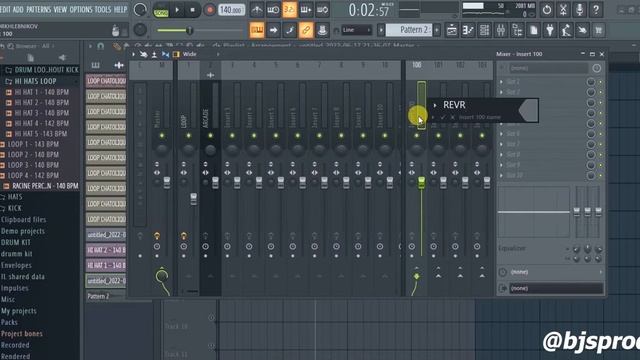Adjust the main pitch slider handle

click(189, 30)
